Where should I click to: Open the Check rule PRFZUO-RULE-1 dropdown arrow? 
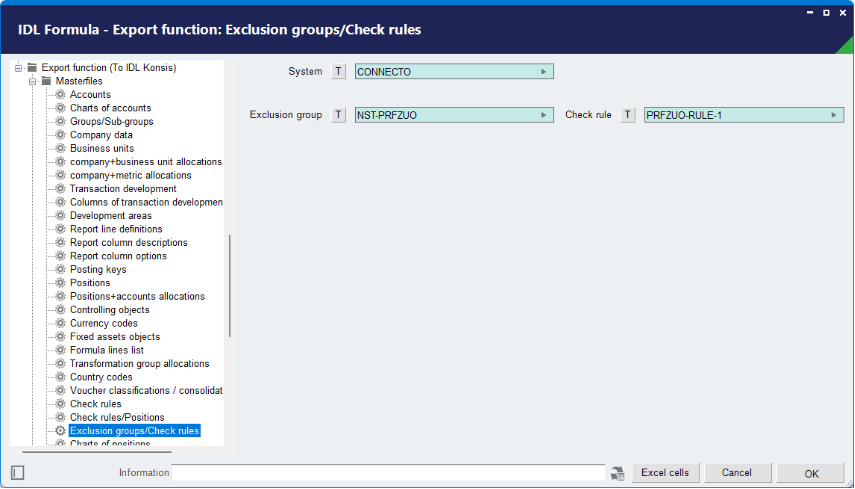click(834, 115)
